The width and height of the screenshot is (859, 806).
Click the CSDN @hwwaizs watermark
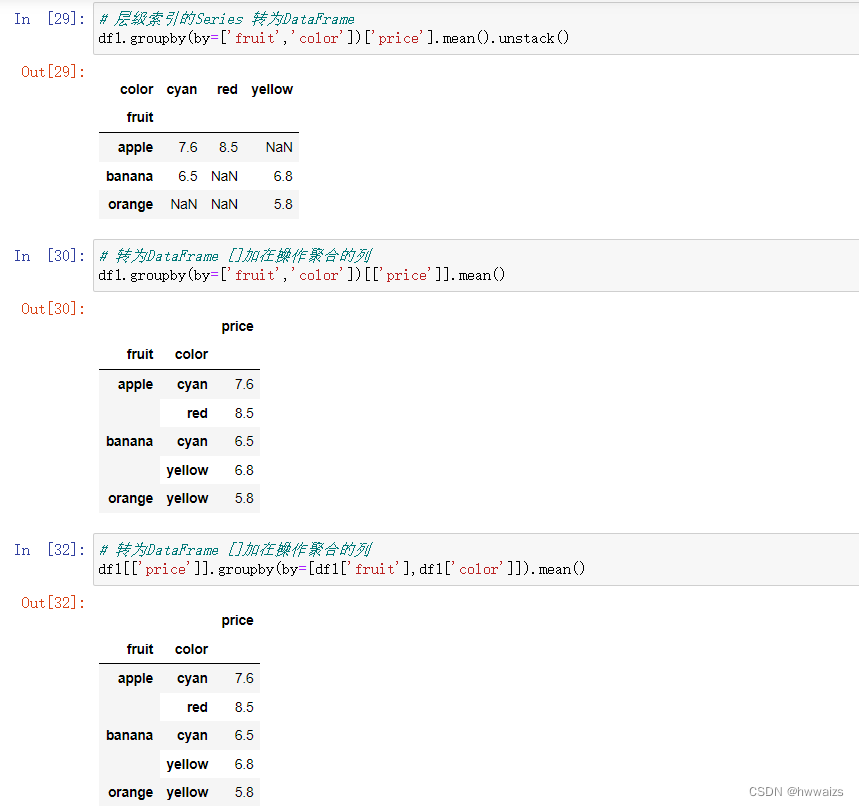pyautogui.click(x=796, y=792)
